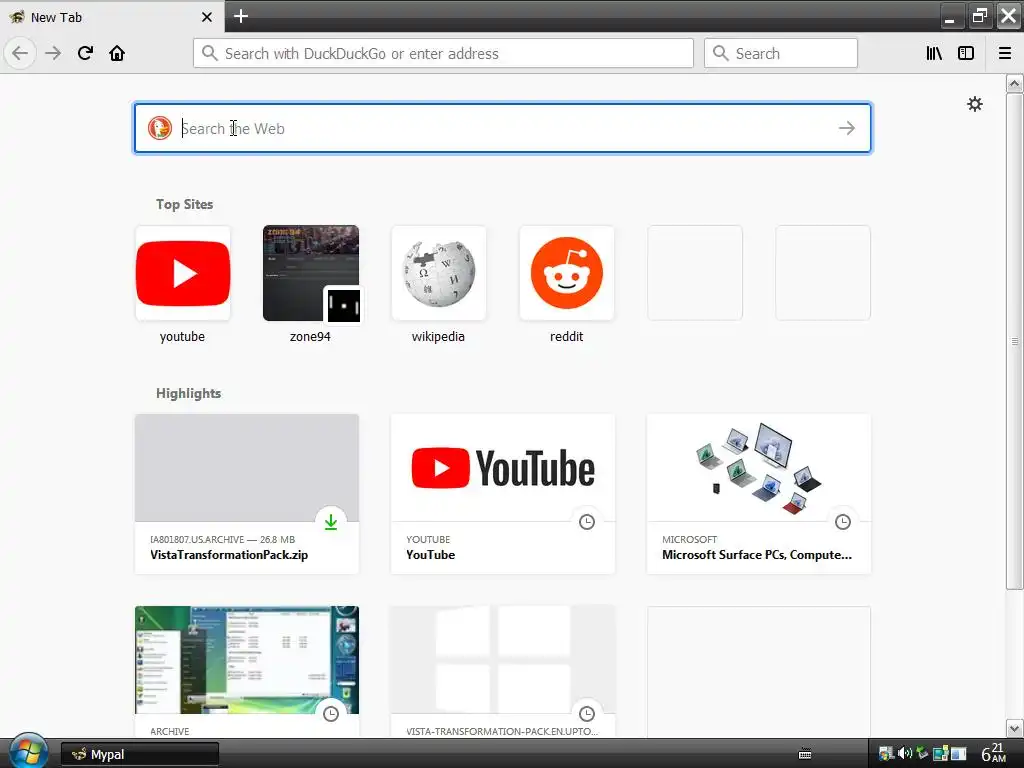Open Microsoft Surface PCs highlight card

[759, 494]
